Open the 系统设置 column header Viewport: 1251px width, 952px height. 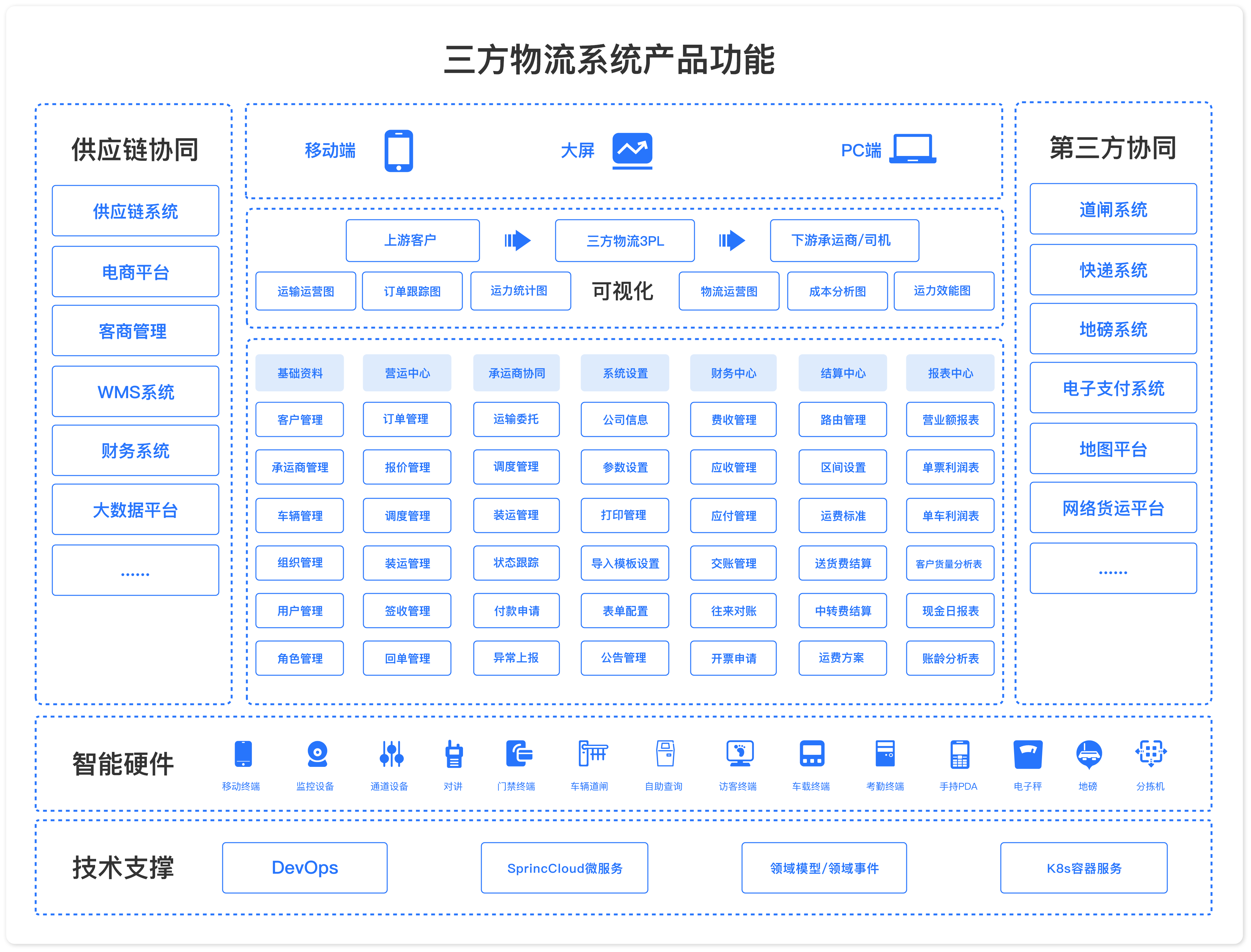click(625, 373)
